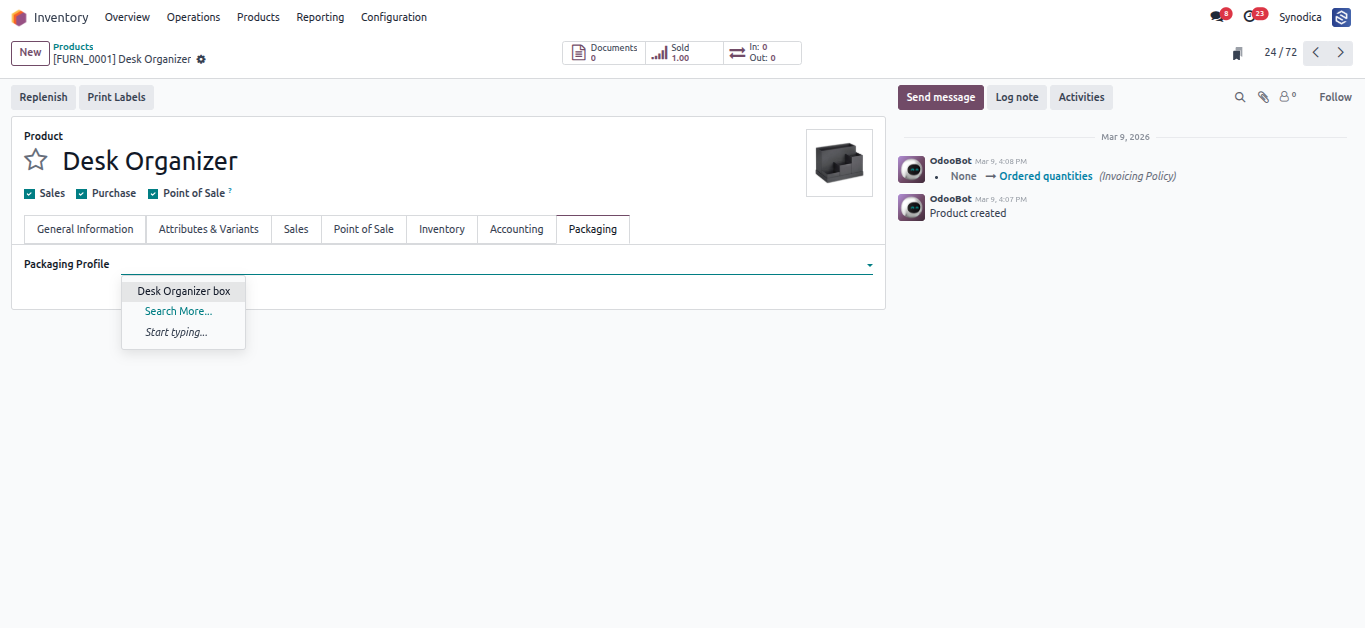The image size is (1365, 628).
Task: Uncheck the Purchase checkbox
Action: point(82,194)
